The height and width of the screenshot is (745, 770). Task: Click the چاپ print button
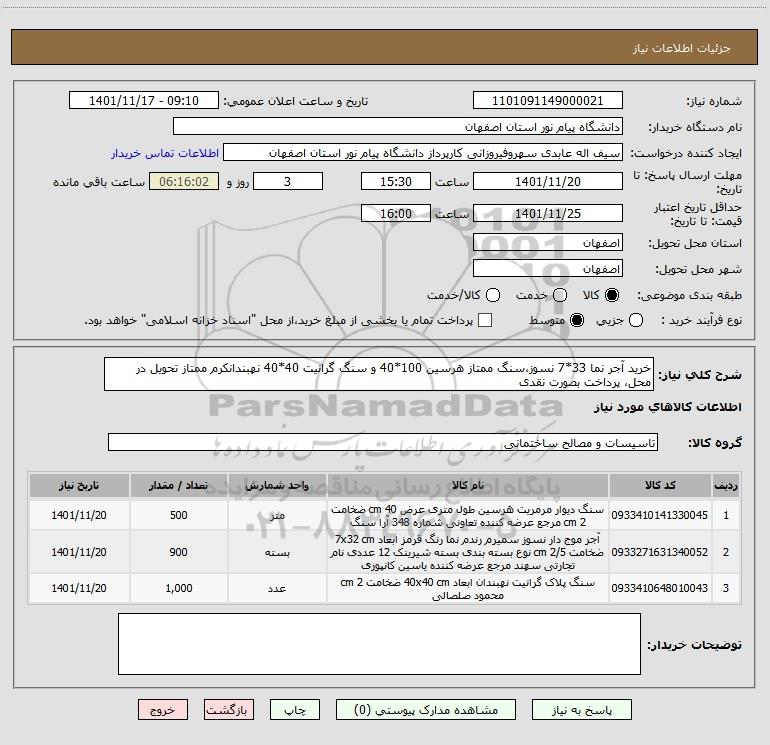[x=295, y=710]
